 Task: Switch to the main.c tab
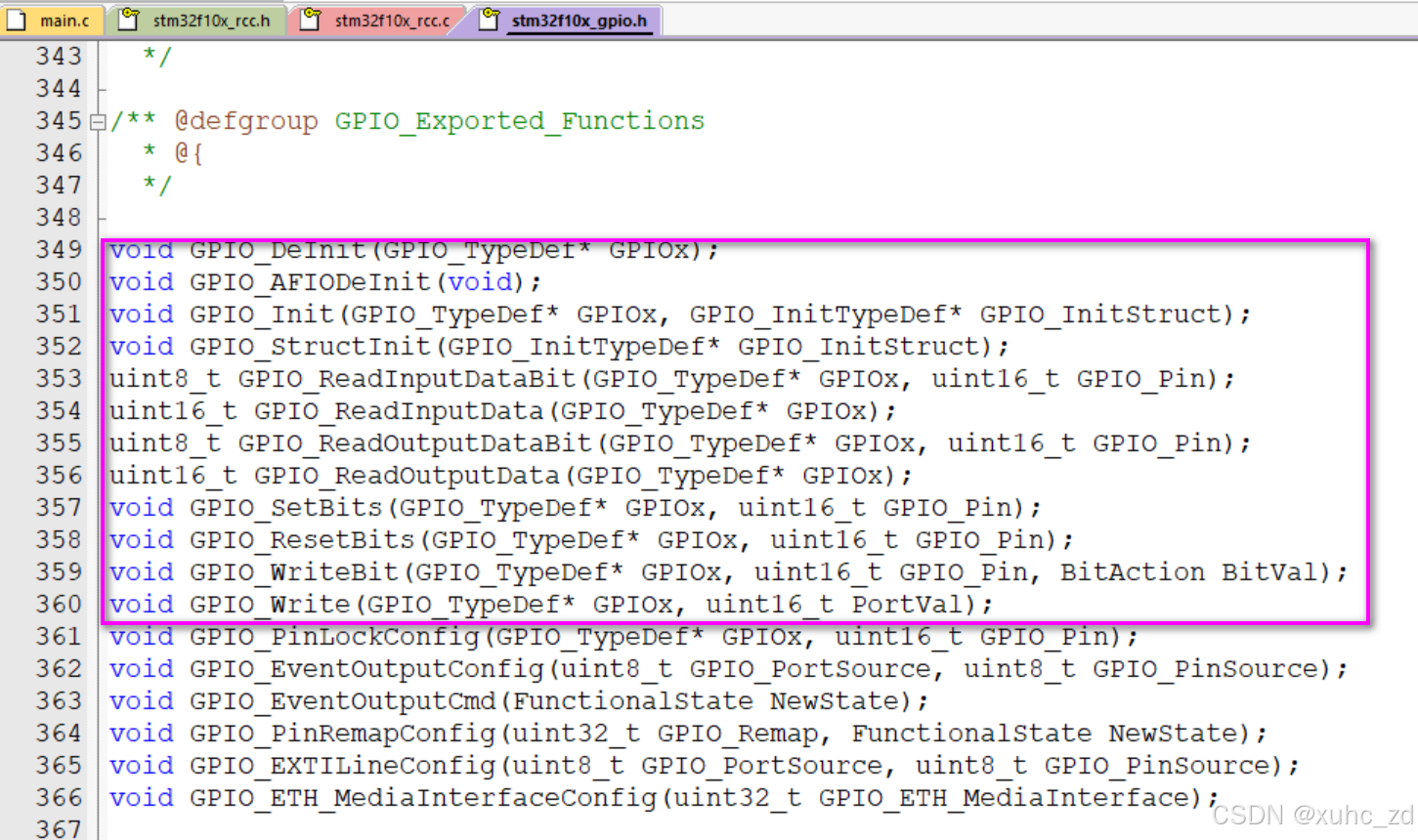[51, 20]
